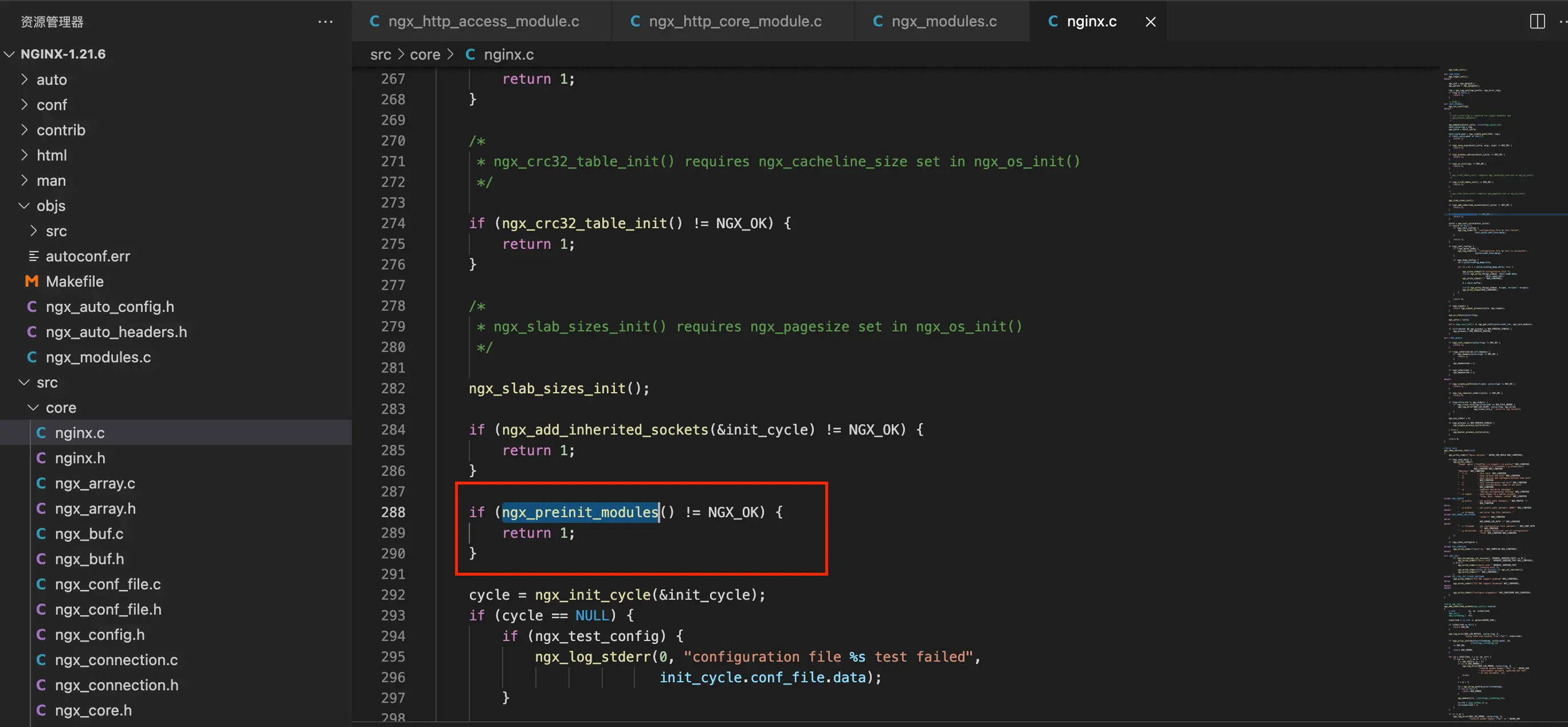
Task: Click C file icon in breadcrumb
Action: click(x=470, y=55)
